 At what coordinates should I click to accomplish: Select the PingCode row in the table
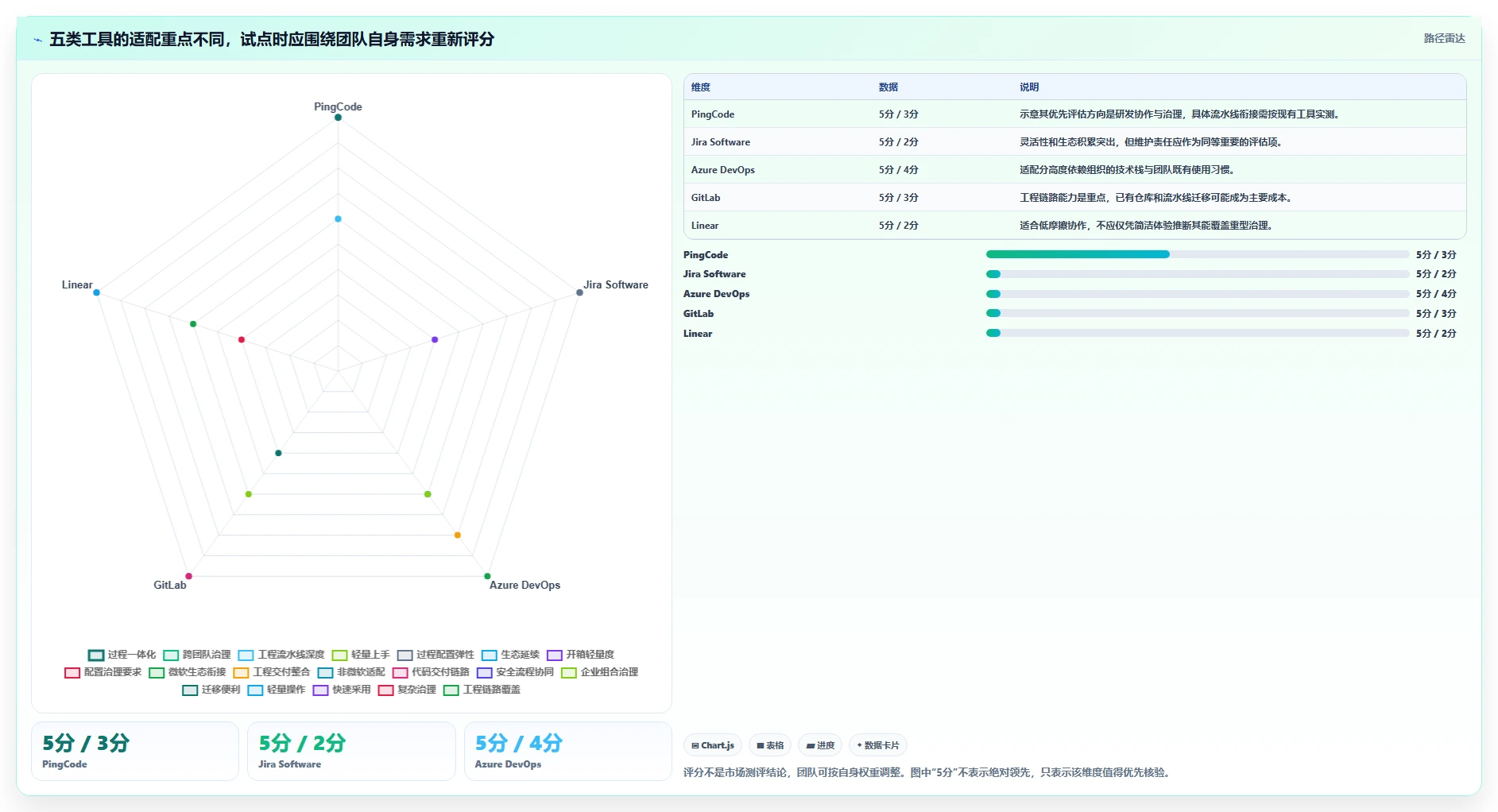[1074, 114]
